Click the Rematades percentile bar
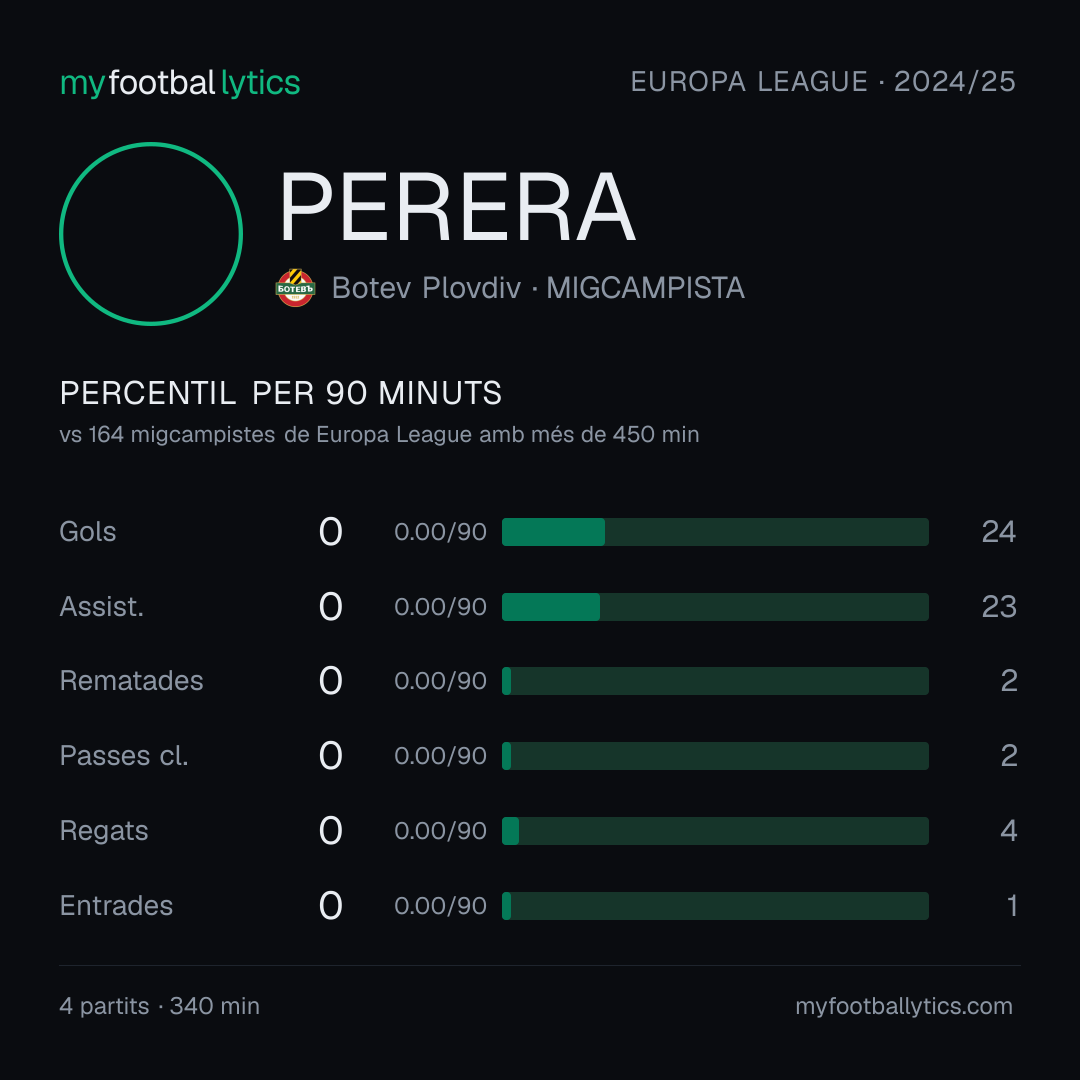 click(715, 681)
